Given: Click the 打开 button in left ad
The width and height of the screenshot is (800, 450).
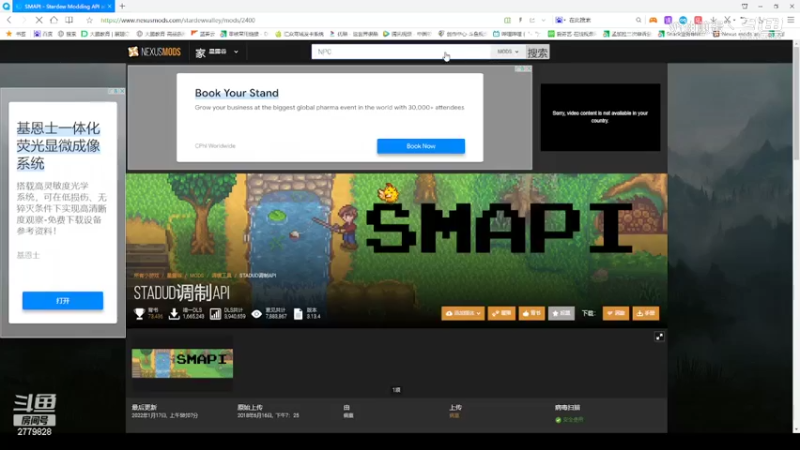Looking at the screenshot, I should (x=63, y=301).
